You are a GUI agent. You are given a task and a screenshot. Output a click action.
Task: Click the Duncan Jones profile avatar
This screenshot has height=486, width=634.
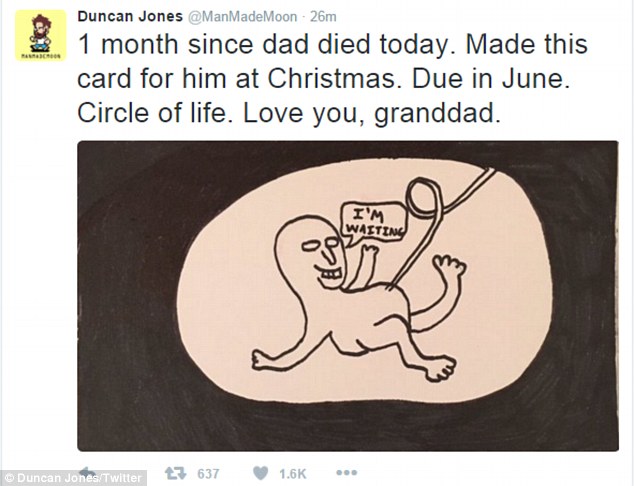tap(40, 35)
